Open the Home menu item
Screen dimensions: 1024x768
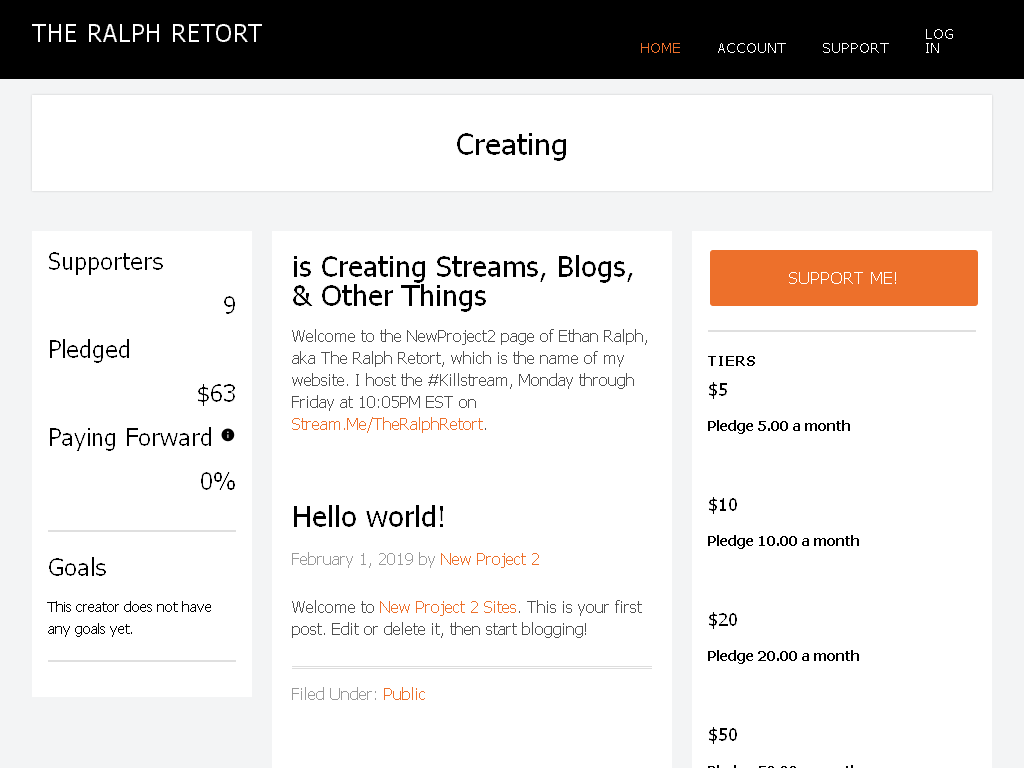coord(660,48)
